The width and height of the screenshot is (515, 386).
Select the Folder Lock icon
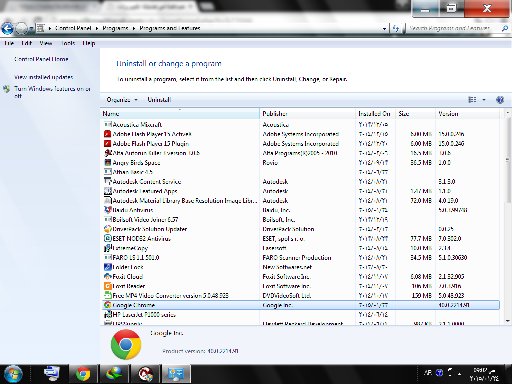click(107, 267)
